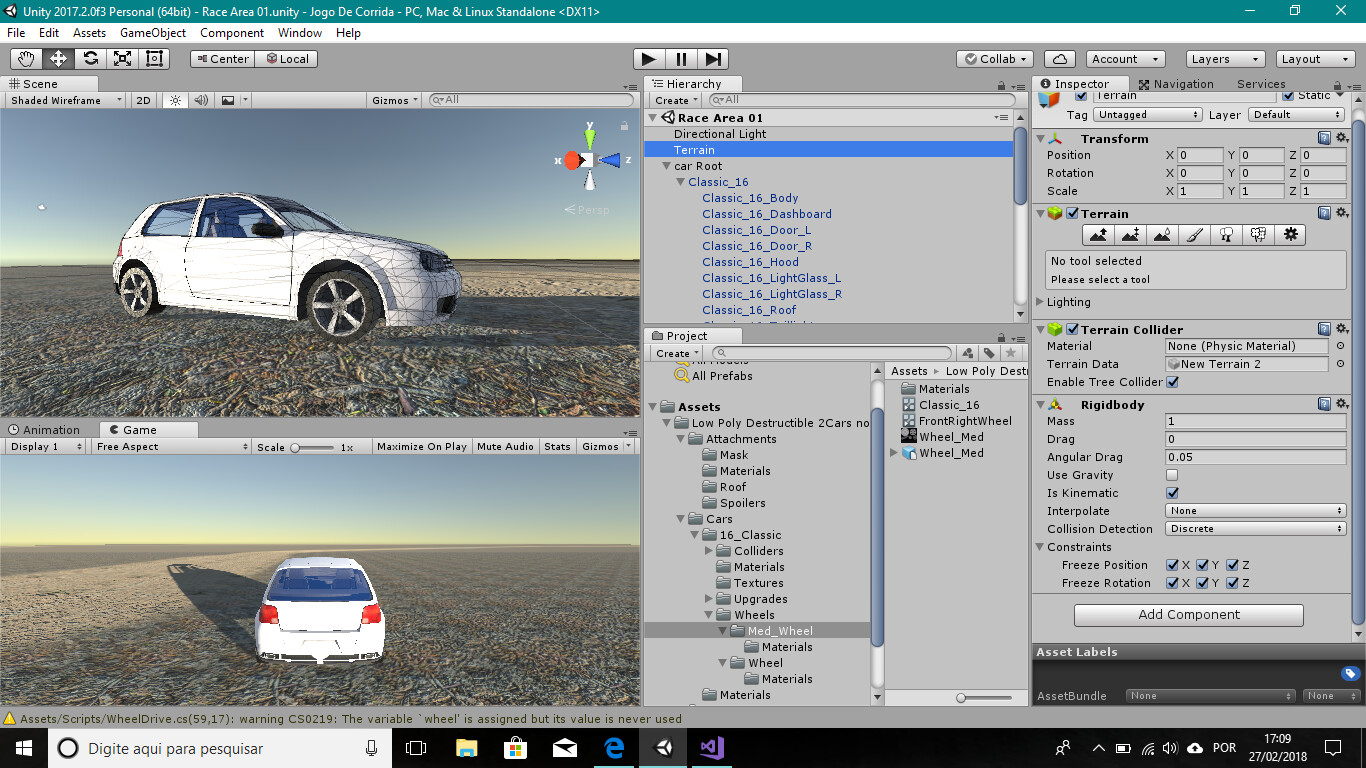Viewport: 1366px width, 768px height.
Task: Adjust the Game view Scale slider
Action: click(x=300, y=447)
